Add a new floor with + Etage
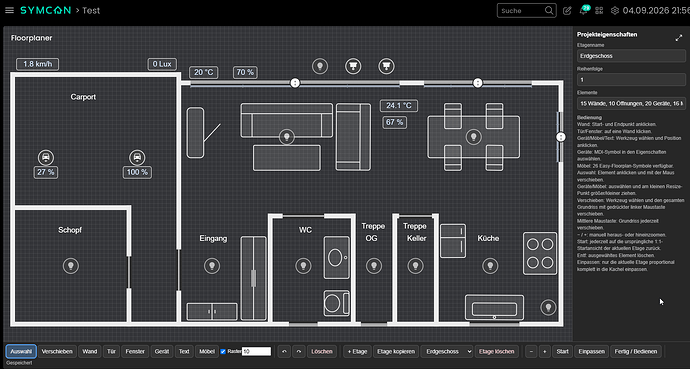The width and height of the screenshot is (690, 369). pyautogui.click(x=357, y=351)
